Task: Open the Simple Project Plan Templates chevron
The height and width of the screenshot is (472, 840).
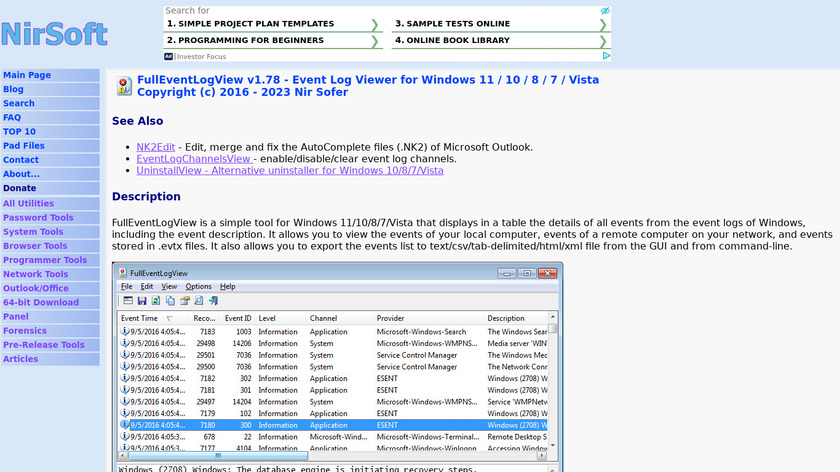Action: click(x=375, y=24)
